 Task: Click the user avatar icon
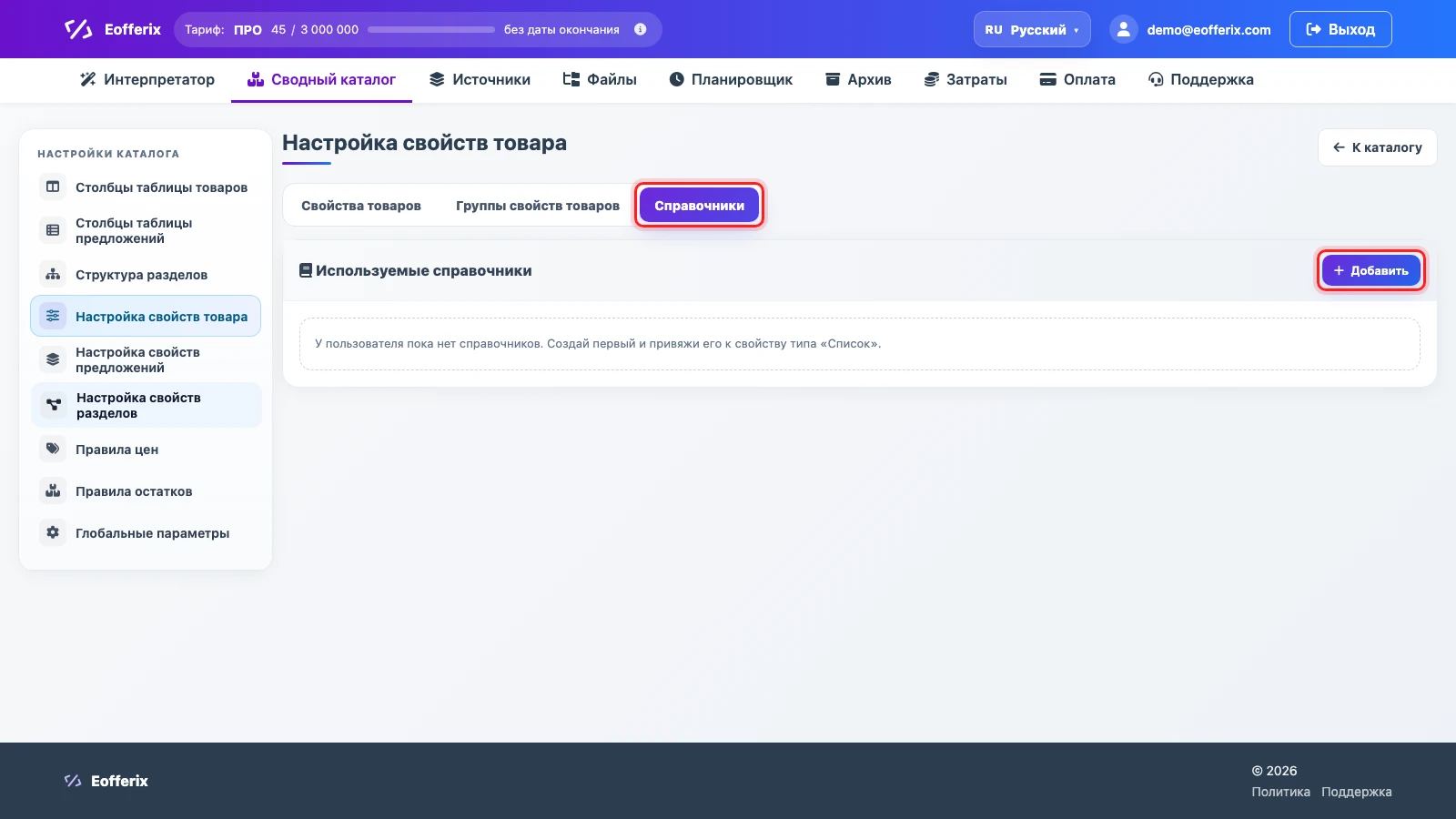(1124, 29)
